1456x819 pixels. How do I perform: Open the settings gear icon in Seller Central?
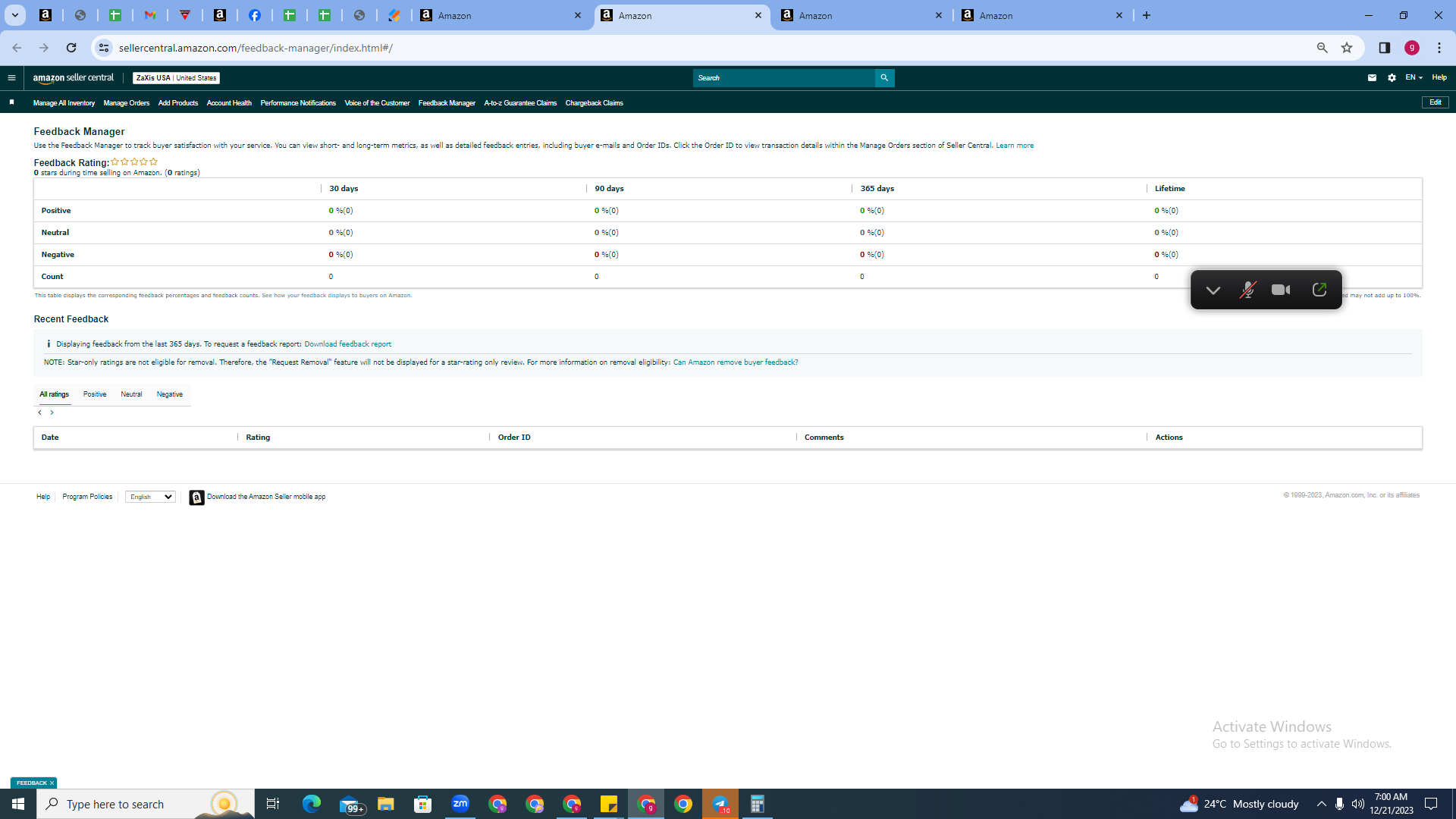1392,77
